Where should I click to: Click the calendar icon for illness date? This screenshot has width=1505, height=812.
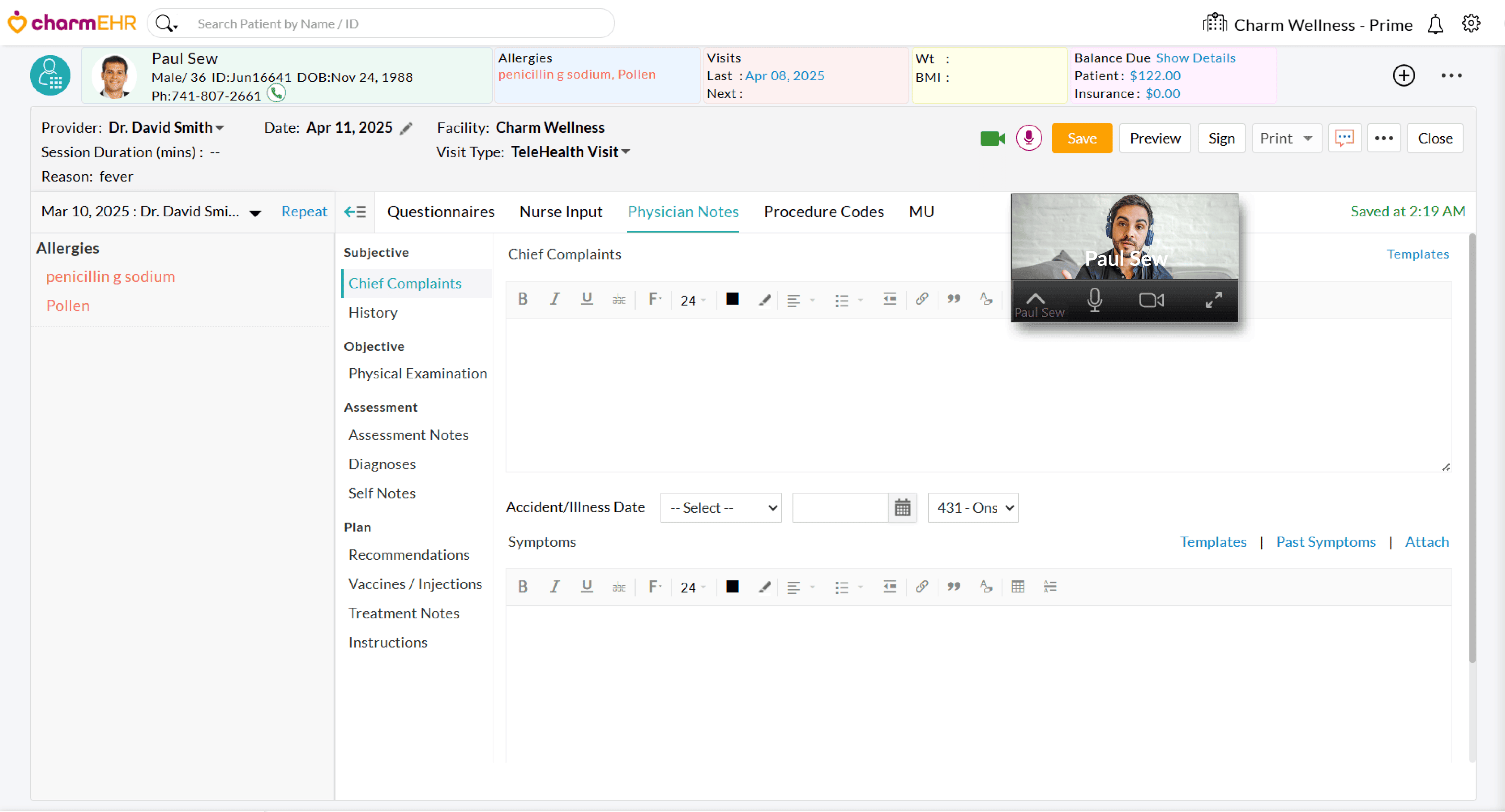click(902, 507)
